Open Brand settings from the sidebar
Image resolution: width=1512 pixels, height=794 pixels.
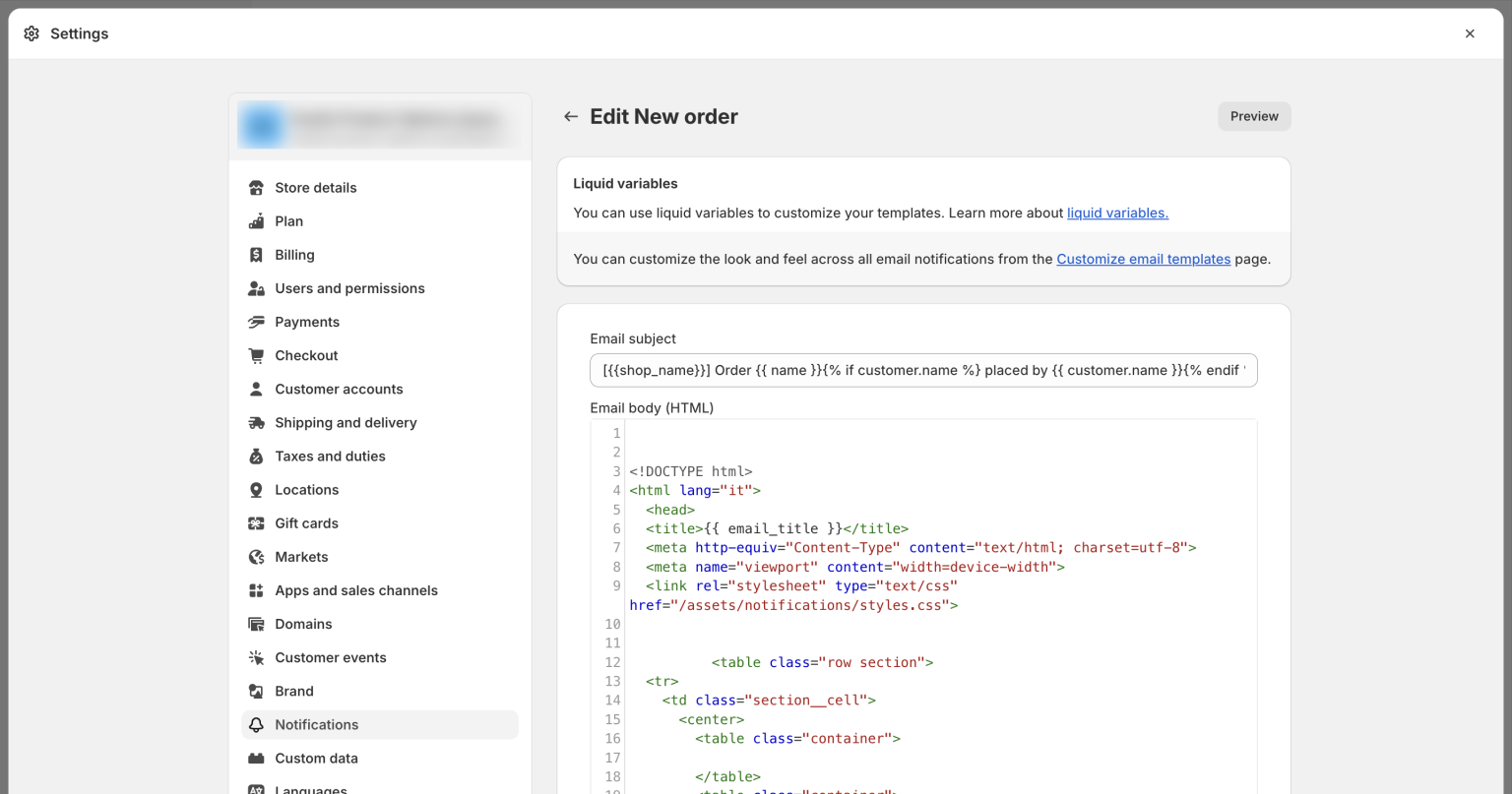coord(293,691)
